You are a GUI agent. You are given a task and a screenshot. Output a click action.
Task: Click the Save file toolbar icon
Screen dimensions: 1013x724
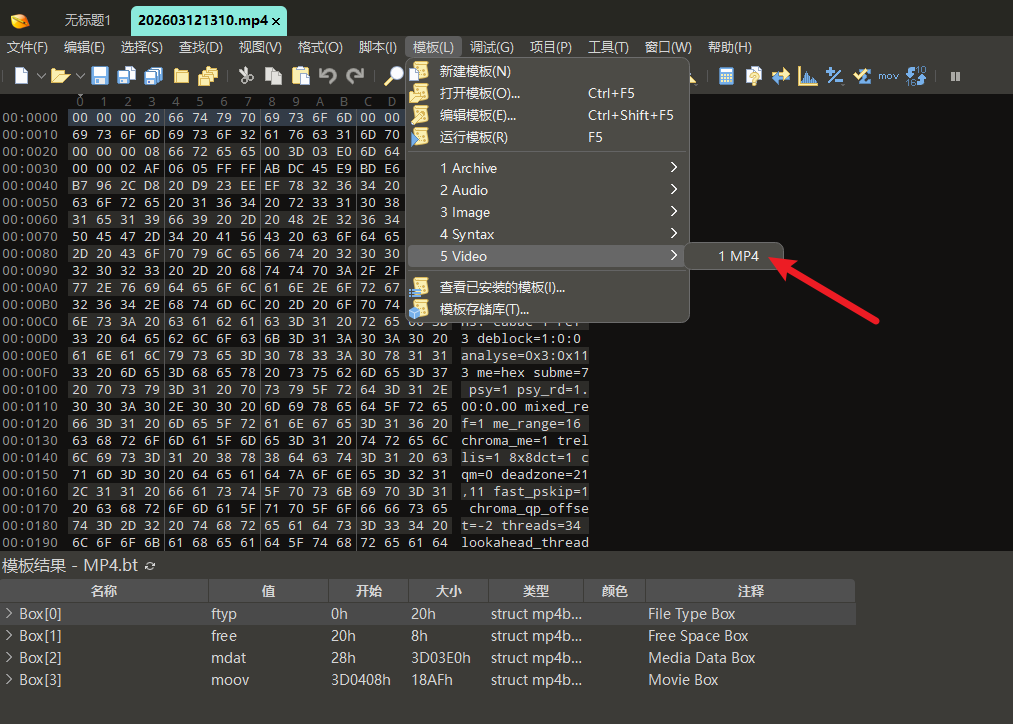[x=100, y=76]
